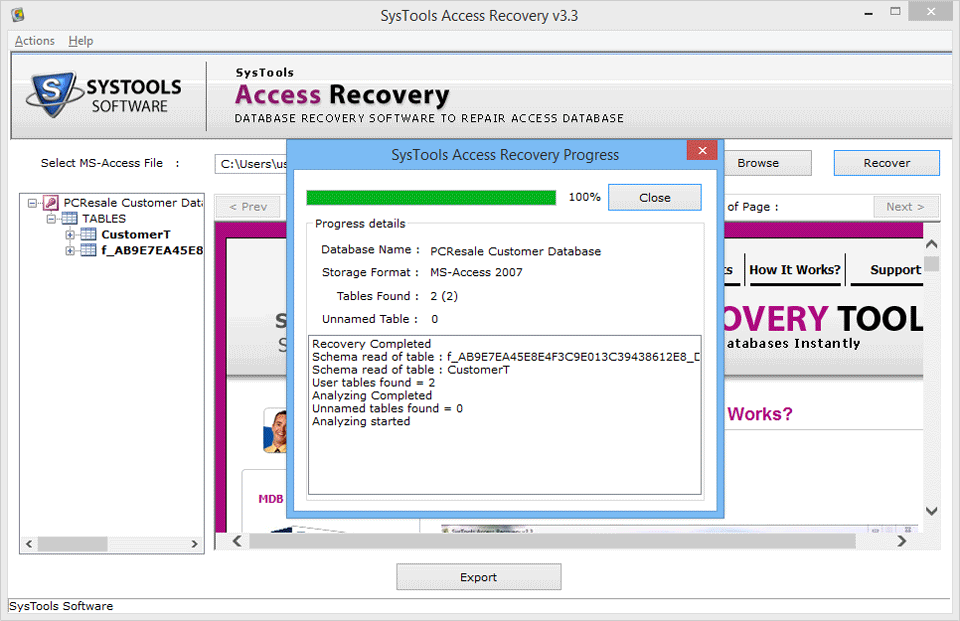The width and height of the screenshot is (960, 621).
Task: Open the Actions menu
Action: coord(35,41)
